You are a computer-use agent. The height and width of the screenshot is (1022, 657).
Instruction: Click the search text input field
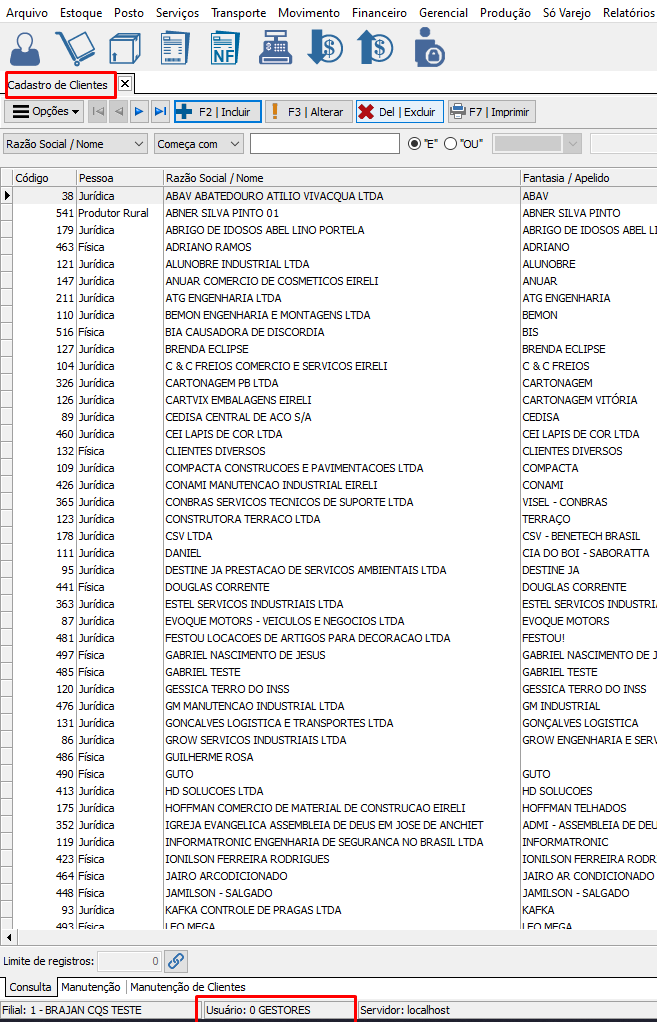click(324, 144)
